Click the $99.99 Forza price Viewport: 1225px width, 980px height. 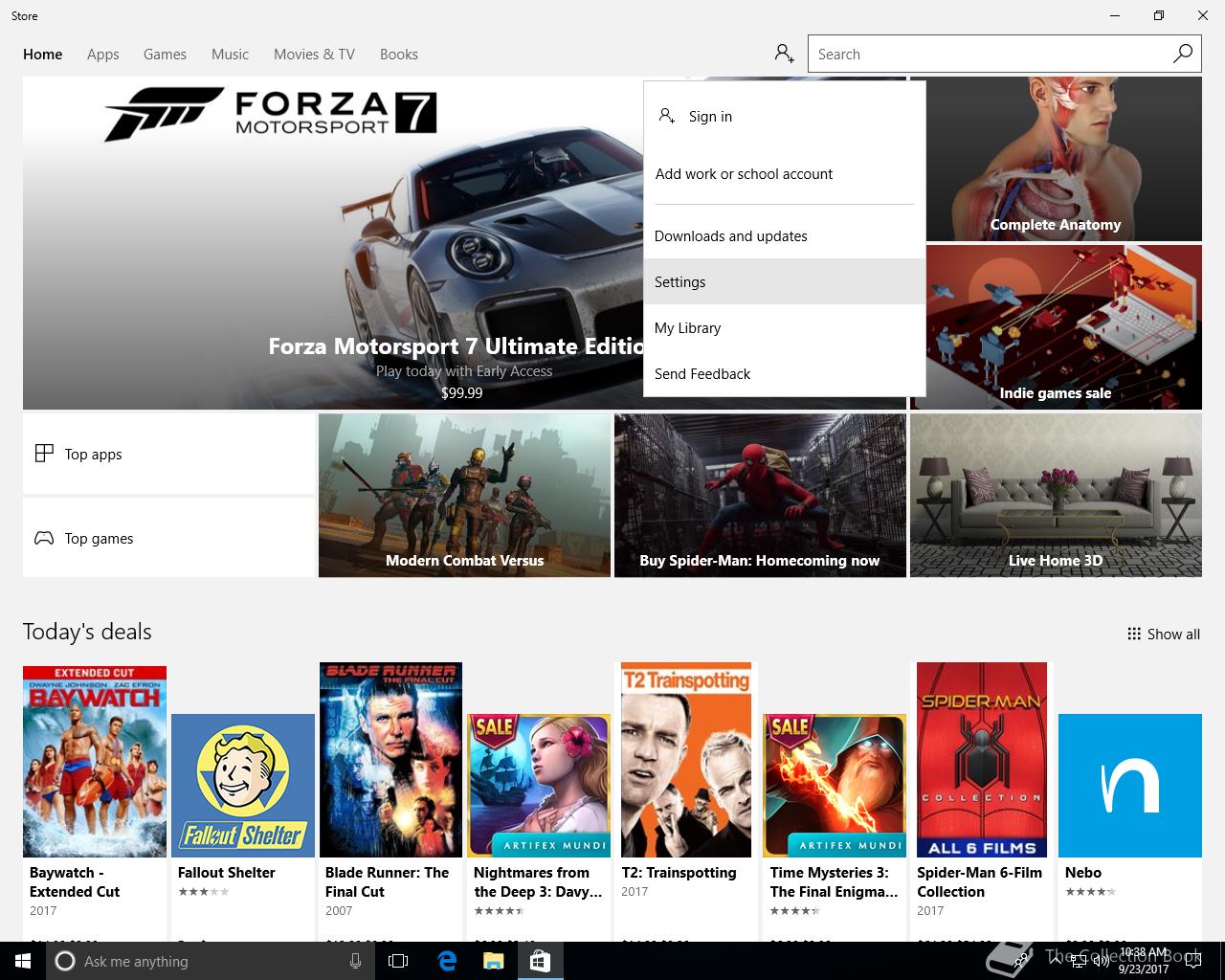pyautogui.click(x=462, y=392)
